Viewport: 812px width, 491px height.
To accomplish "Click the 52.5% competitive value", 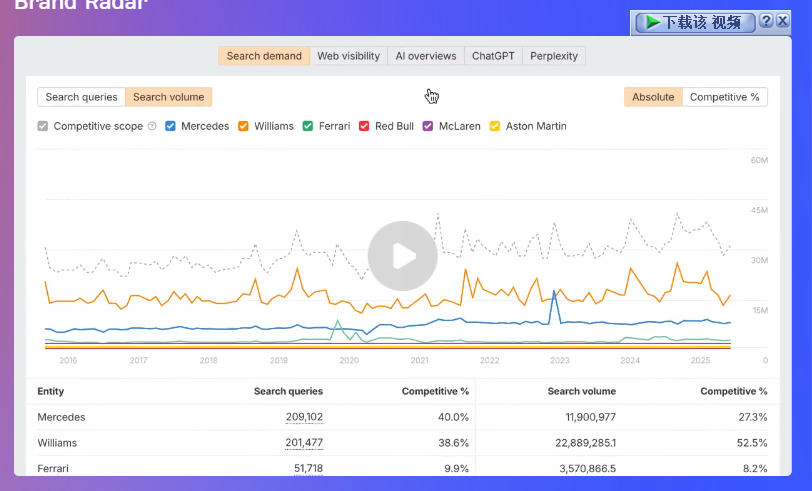I will 752,443.
